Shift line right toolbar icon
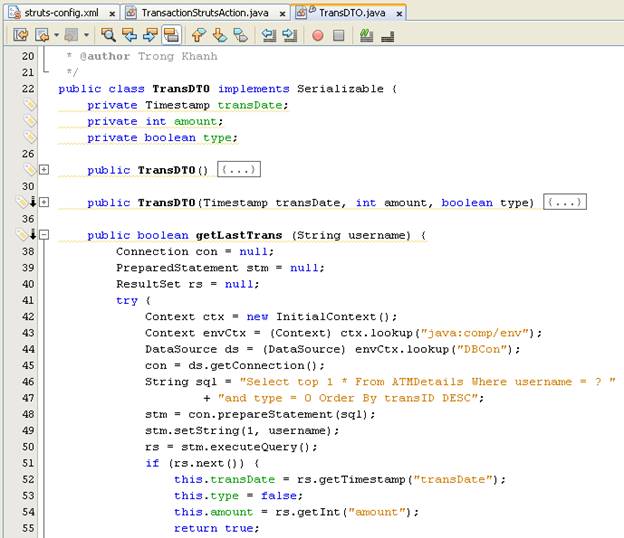 [x=290, y=35]
